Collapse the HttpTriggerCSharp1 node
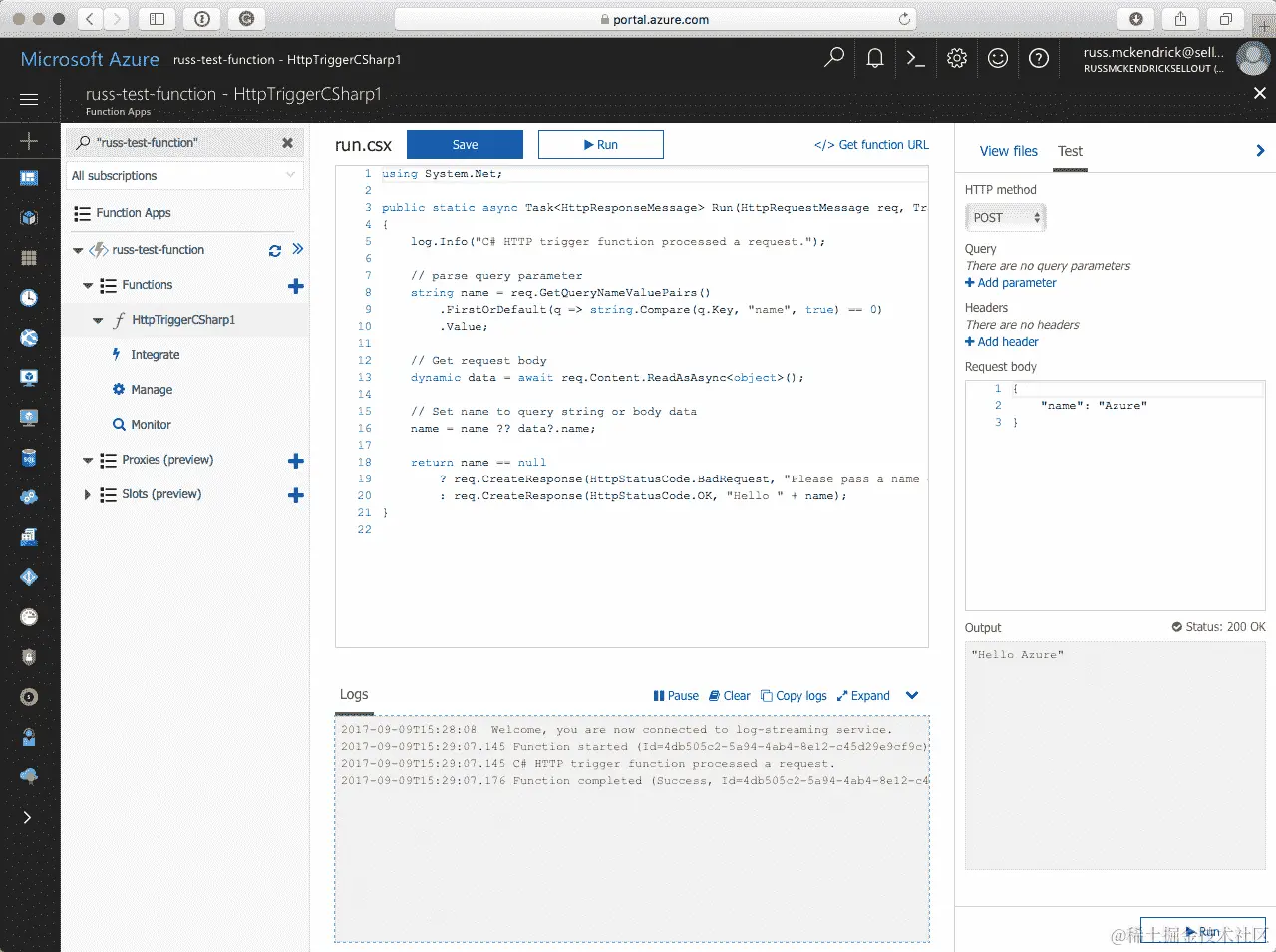The image size is (1276, 952). point(98,320)
